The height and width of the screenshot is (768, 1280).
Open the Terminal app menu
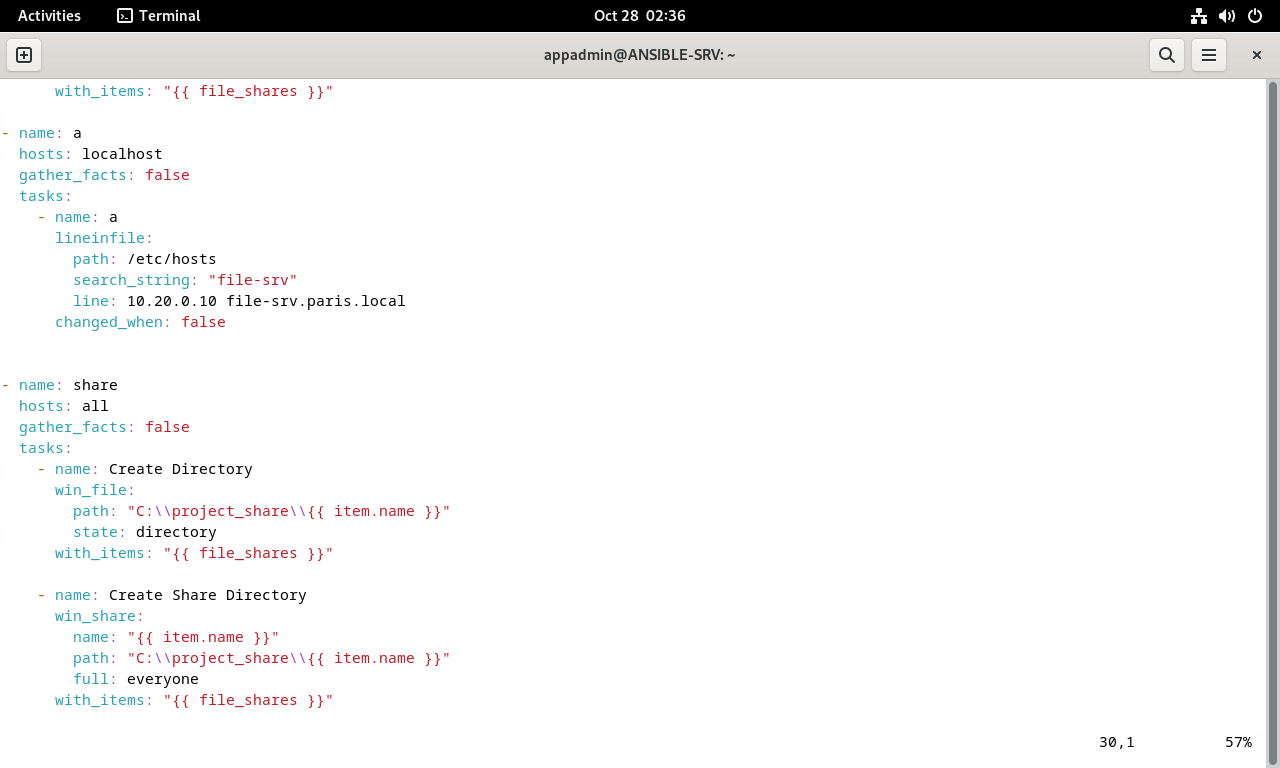click(x=159, y=16)
